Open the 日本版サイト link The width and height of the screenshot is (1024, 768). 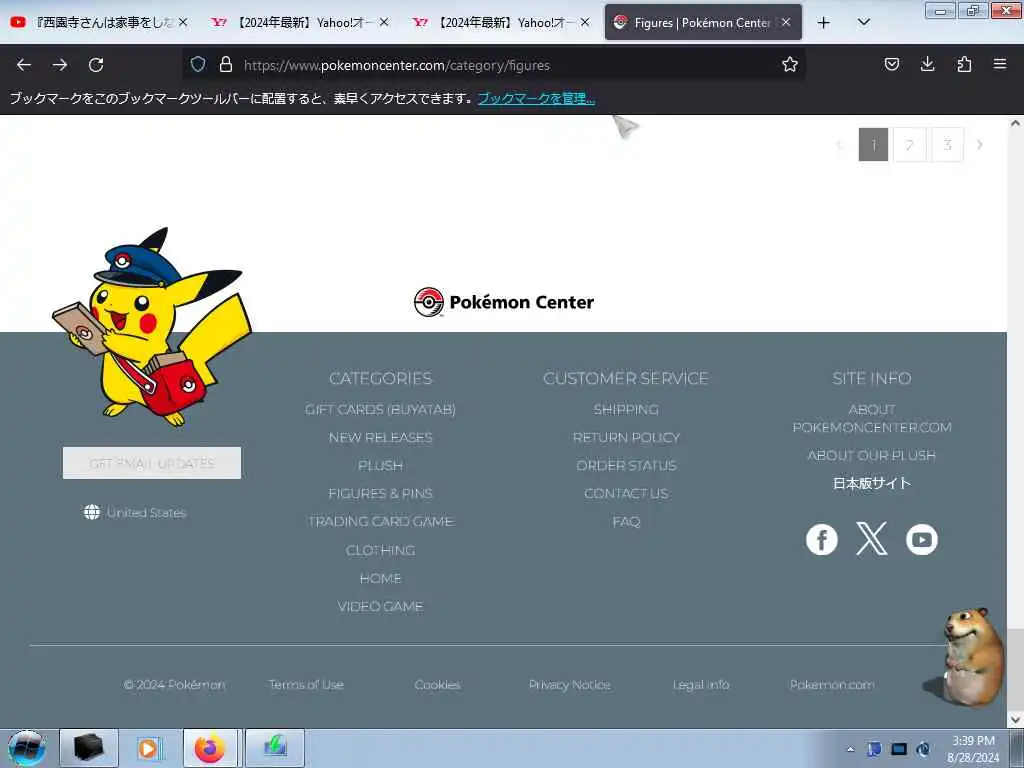(872, 483)
